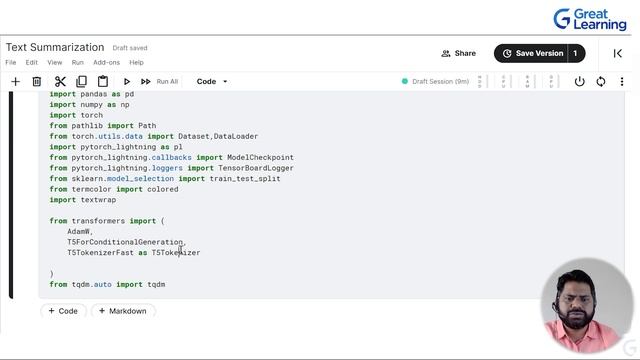Screen dimensions: 640x360
Task: Open the View menu
Action: (x=55, y=62)
